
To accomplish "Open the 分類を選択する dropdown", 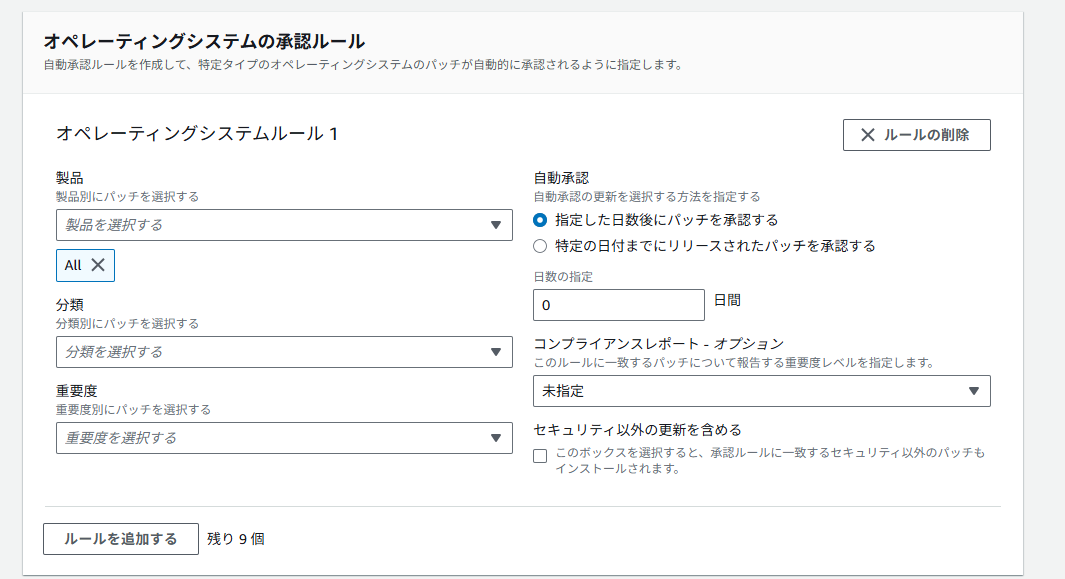I will point(284,352).
